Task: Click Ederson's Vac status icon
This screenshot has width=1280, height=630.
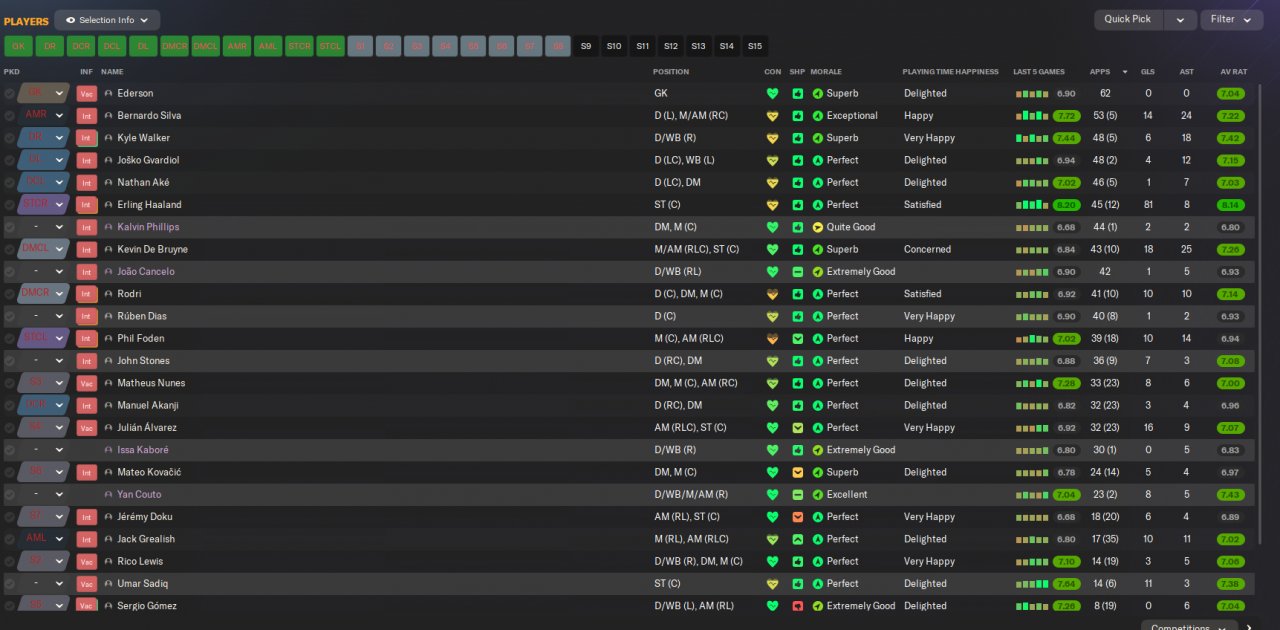Action: click(x=87, y=93)
